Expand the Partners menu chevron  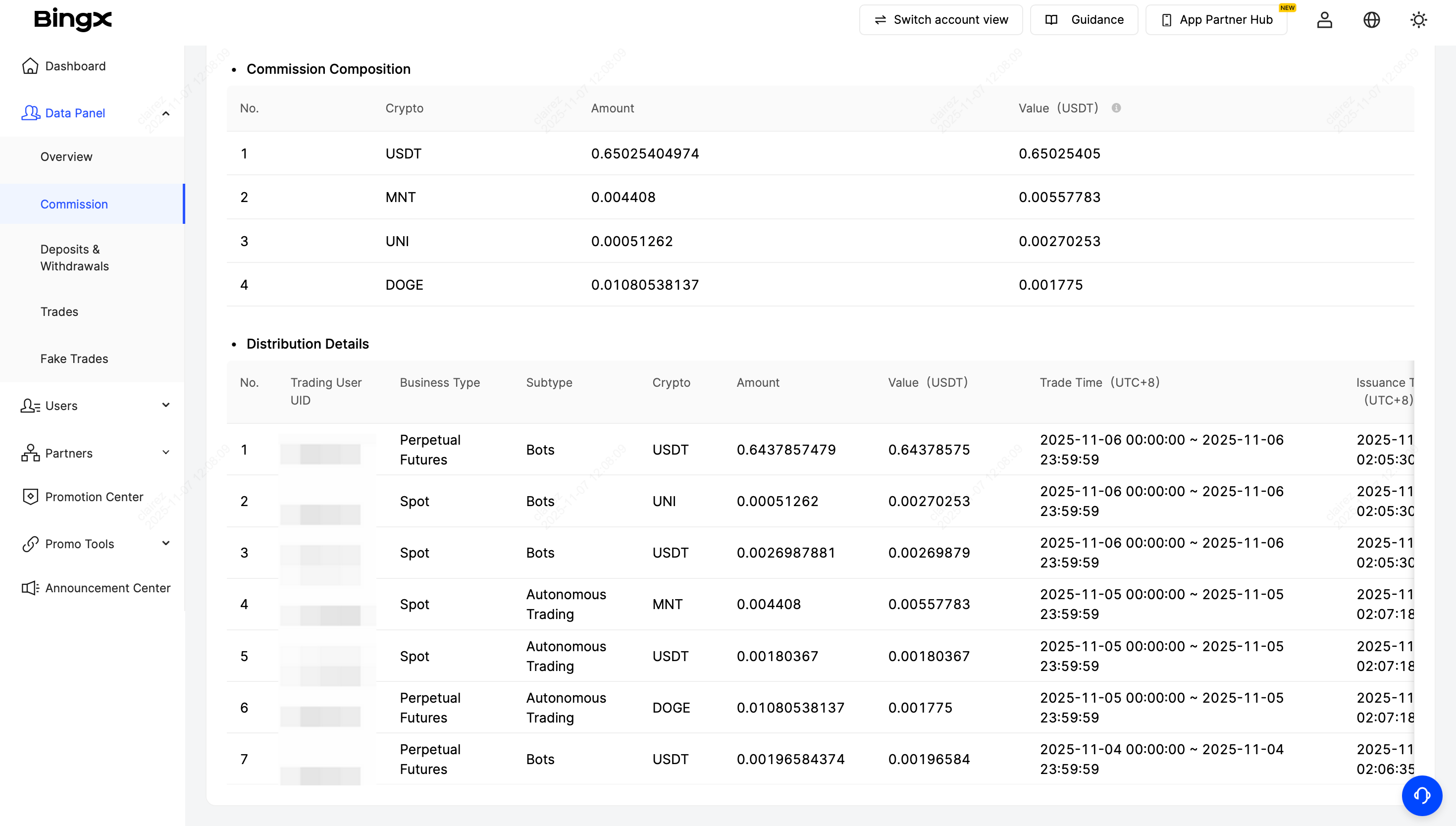pos(165,453)
